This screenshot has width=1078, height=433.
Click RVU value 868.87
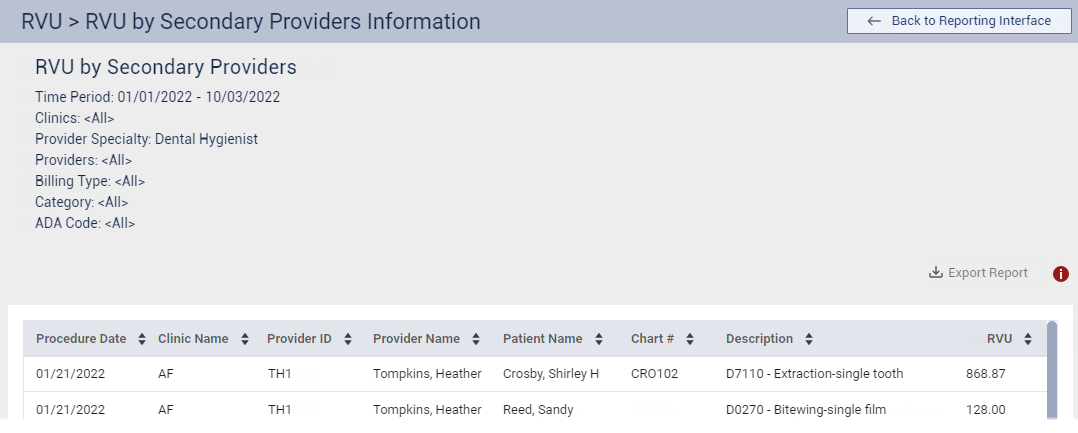[x=985, y=374]
